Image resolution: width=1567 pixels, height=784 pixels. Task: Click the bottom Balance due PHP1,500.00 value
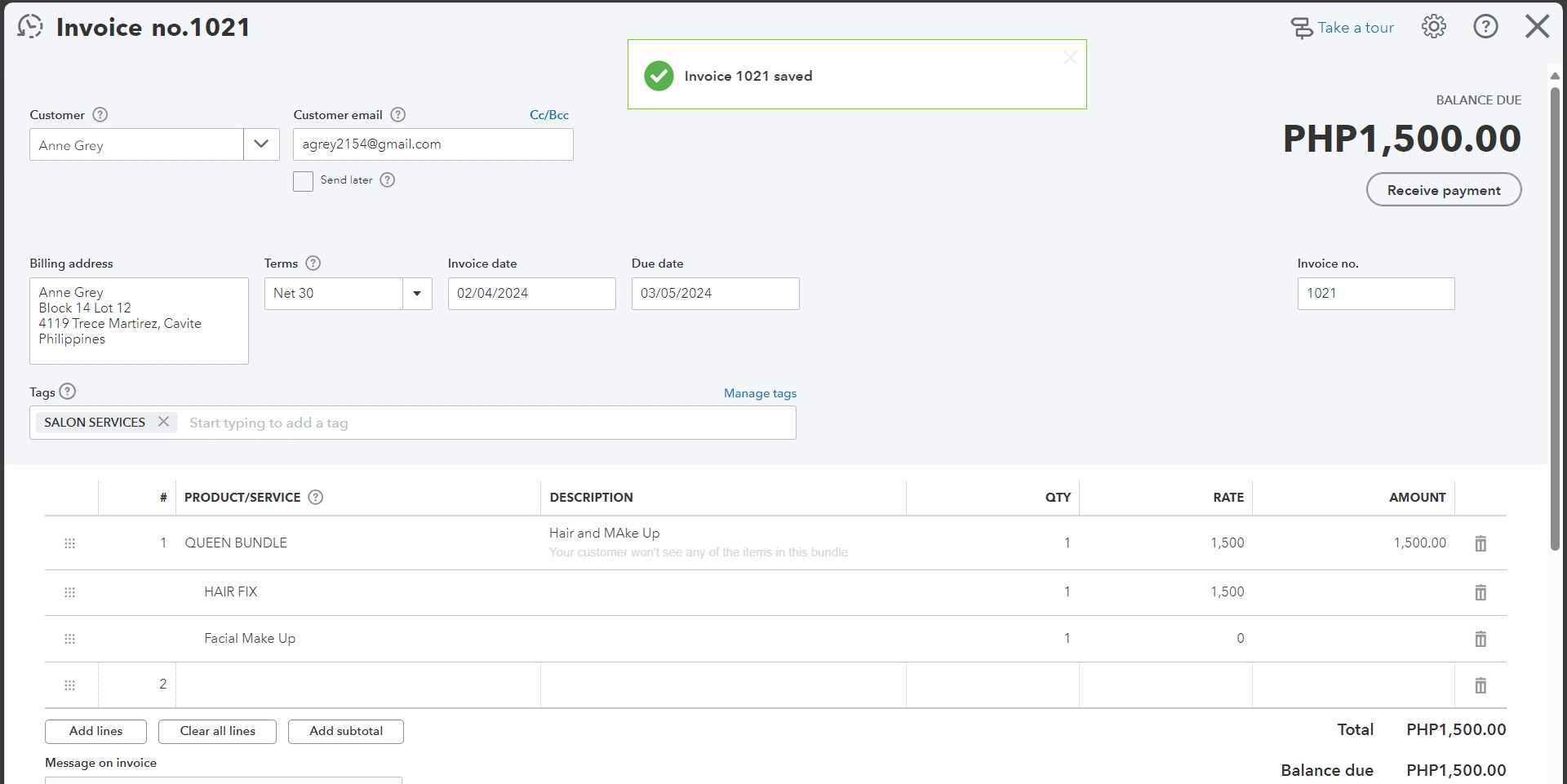(x=1456, y=771)
